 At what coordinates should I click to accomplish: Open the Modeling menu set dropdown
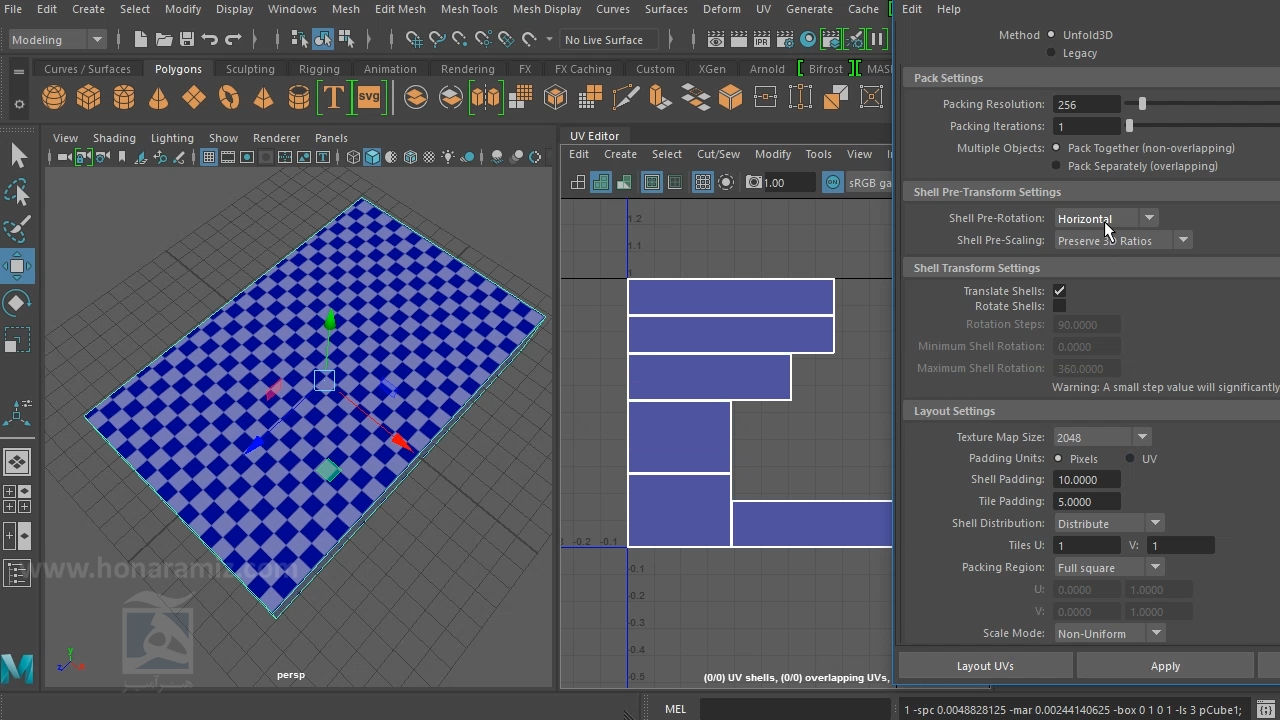point(57,40)
